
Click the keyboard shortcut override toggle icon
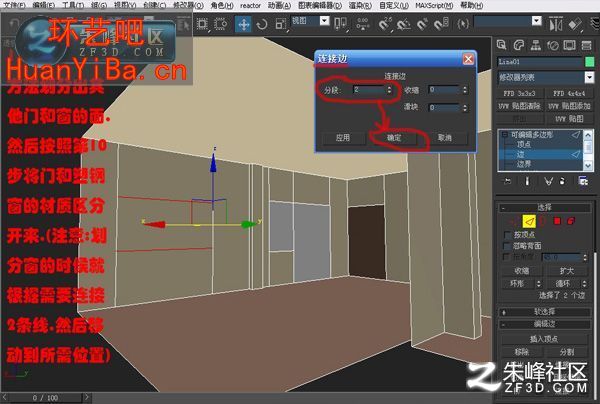[x=362, y=24]
